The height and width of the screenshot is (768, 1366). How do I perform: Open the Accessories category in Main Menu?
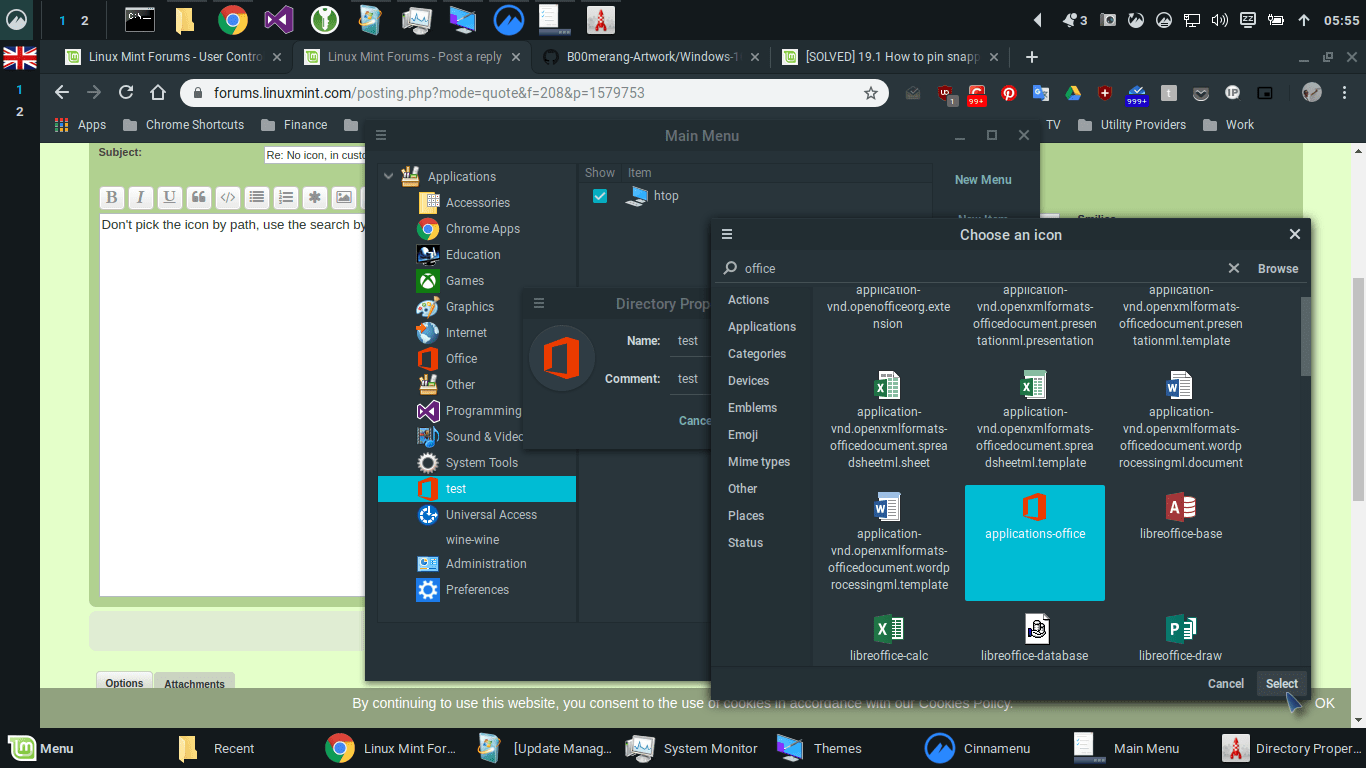pyautogui.click(x=477, y=202)
